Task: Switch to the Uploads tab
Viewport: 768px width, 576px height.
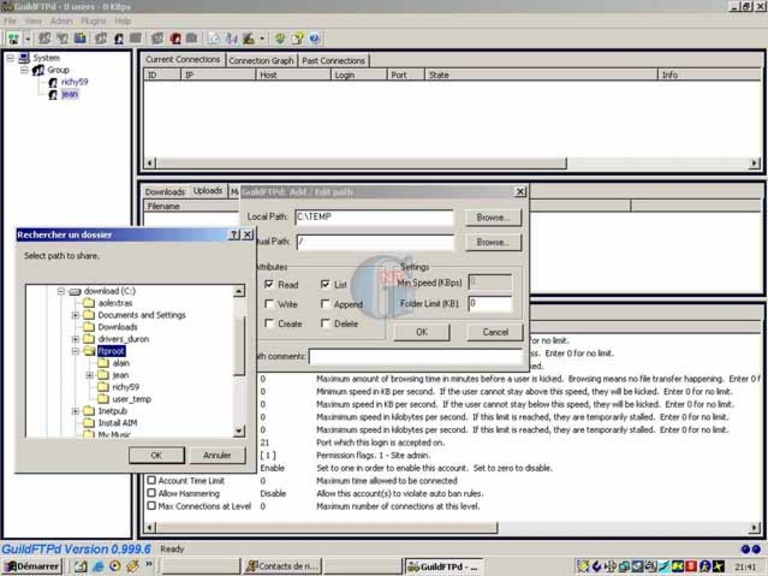Action: click(x=208, y=191)
